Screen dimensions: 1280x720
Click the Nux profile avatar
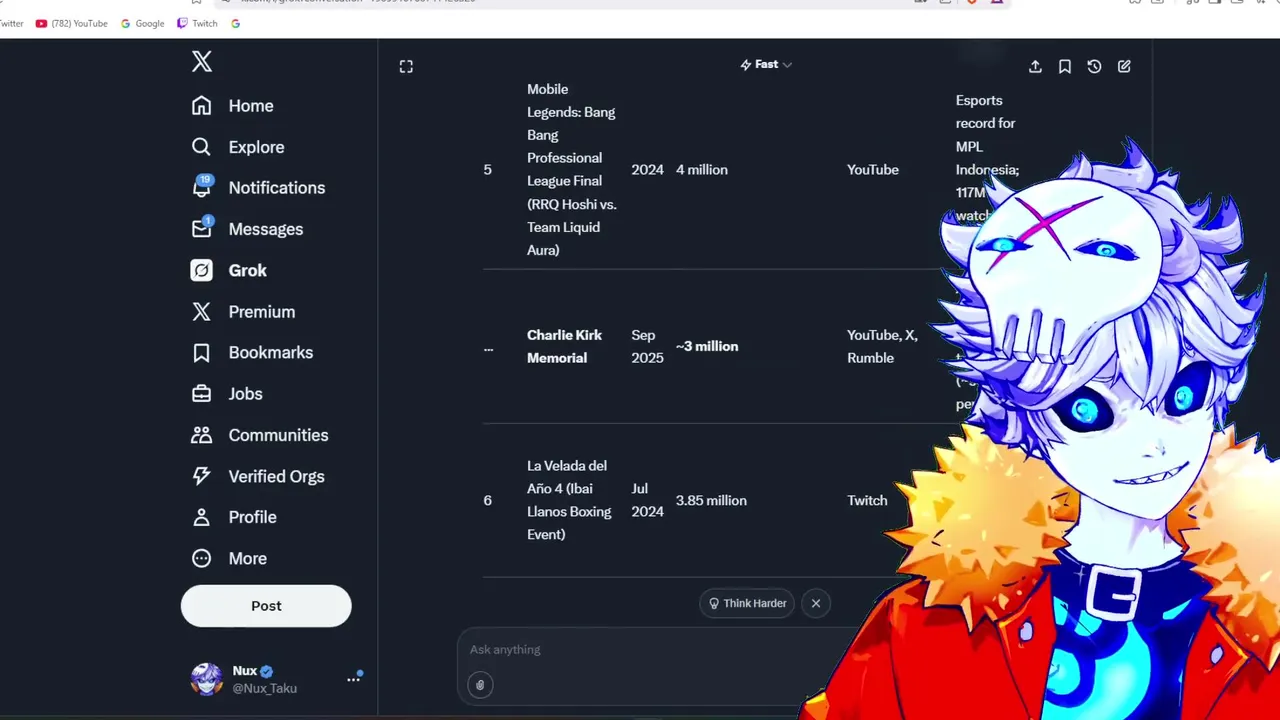click(x=207, y=679)
